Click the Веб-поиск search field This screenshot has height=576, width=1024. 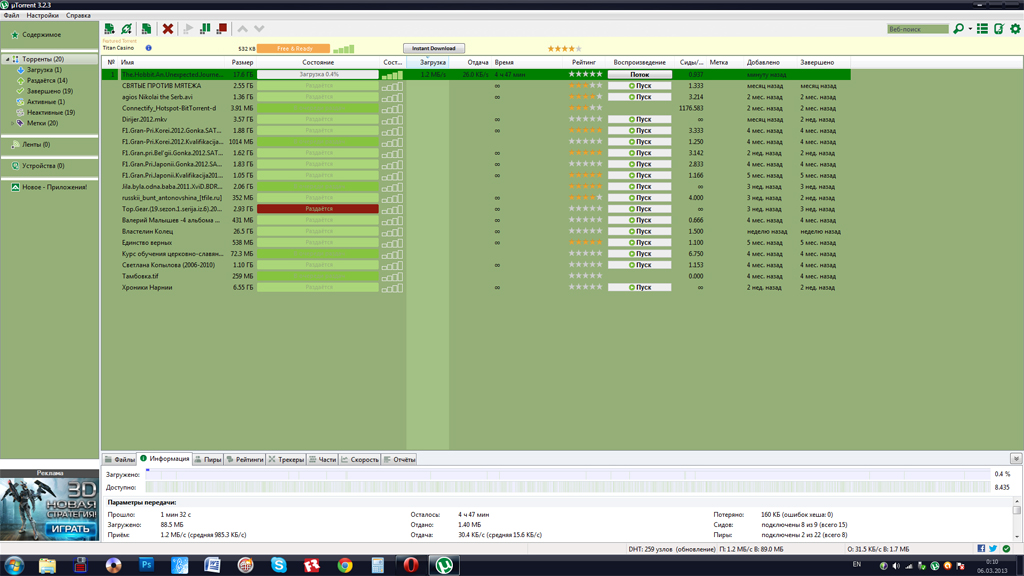(x=917, y=29)
